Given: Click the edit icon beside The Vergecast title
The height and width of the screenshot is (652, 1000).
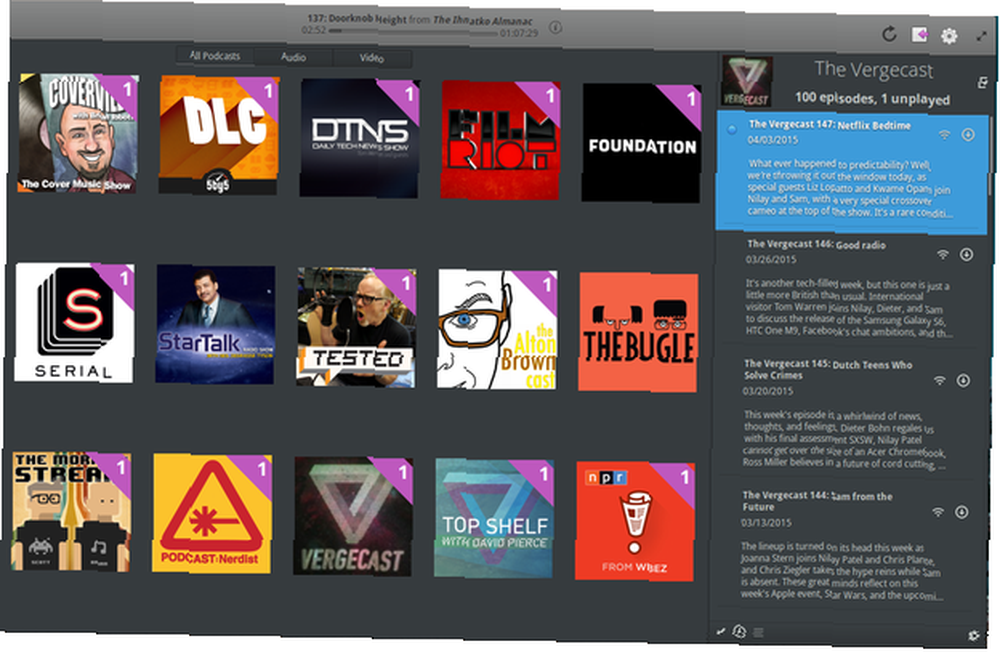Looking at the screenshot, I should (x=983, y=82).
